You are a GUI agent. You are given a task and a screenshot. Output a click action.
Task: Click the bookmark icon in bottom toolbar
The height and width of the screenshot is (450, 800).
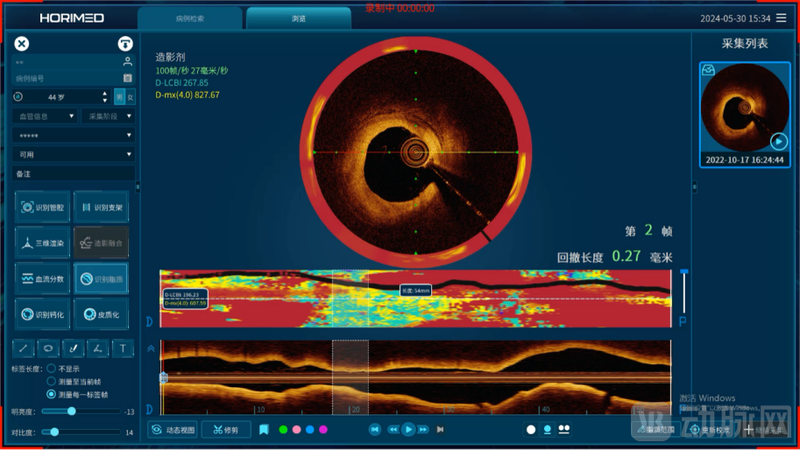[264, 430]
